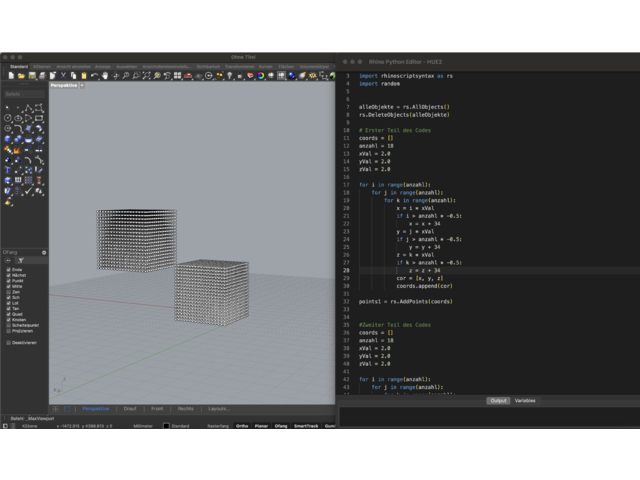
Task: Click the blue render sphere icon
Action: tap(292, 76)
